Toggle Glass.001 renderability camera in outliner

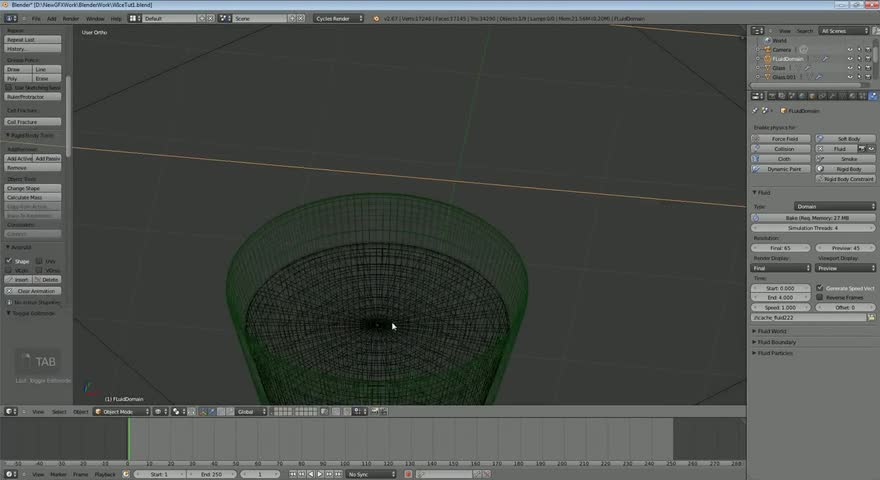[868, 77]
